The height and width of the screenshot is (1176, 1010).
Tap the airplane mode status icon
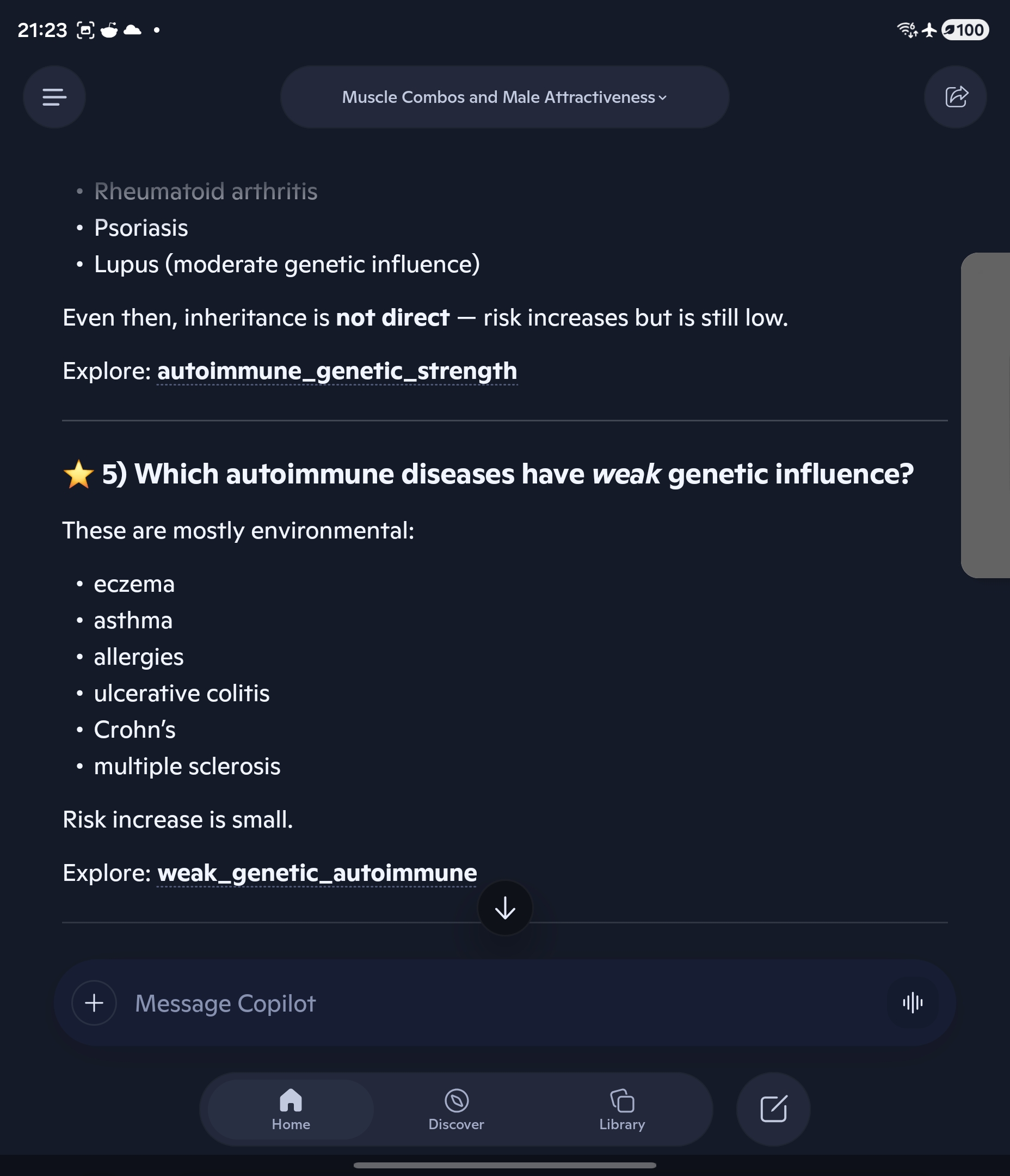pyautogui.click(x=929, y=29)
